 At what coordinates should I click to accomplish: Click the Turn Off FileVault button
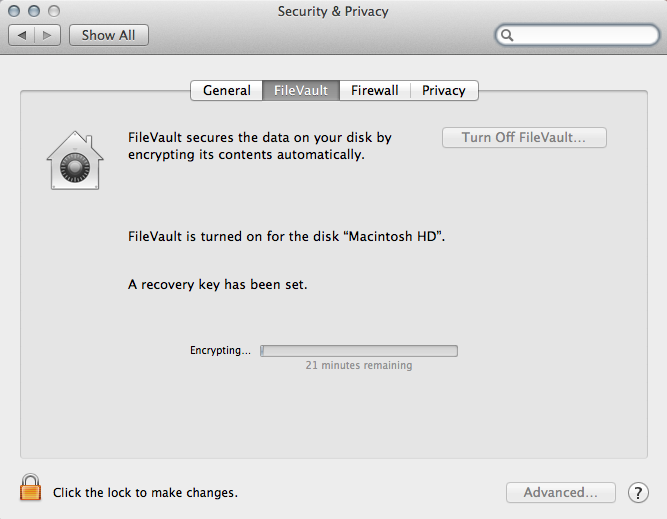coord(524,138)
